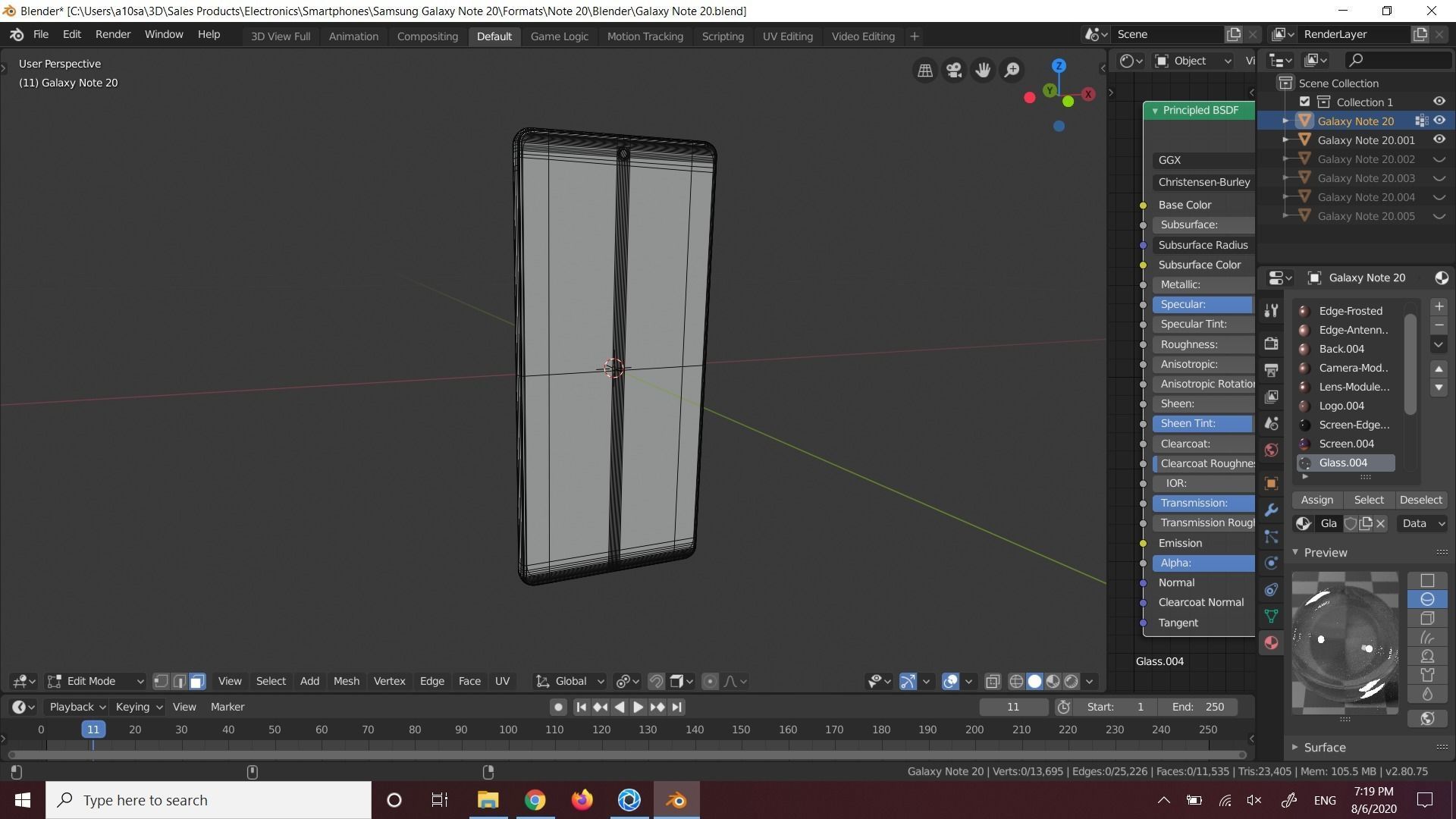Open Global transform orientation dropdown
Image resolution: width=1456 pixels, height=819 pixels.
coord(570,681)
